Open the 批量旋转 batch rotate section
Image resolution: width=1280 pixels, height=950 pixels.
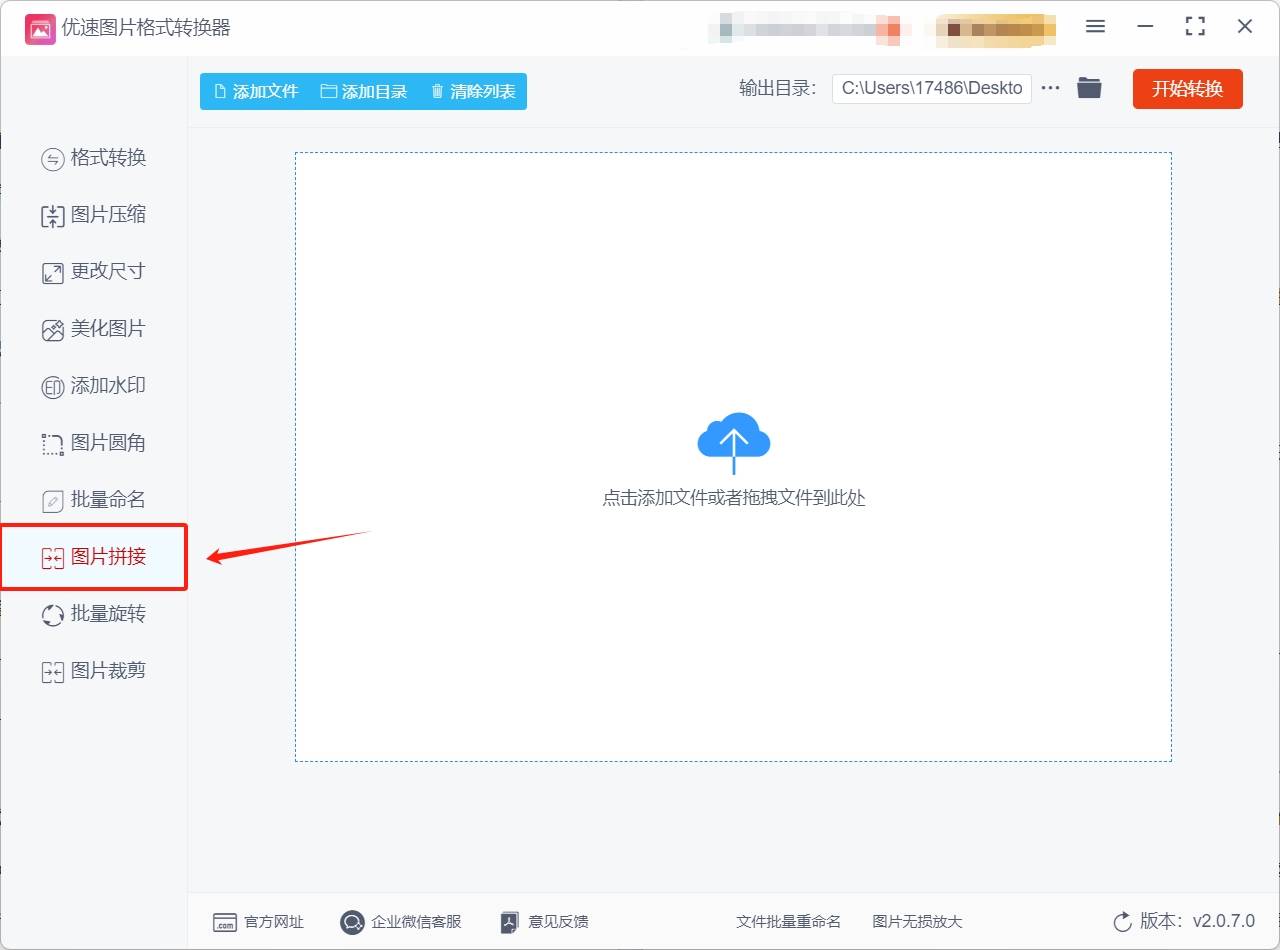94,614
